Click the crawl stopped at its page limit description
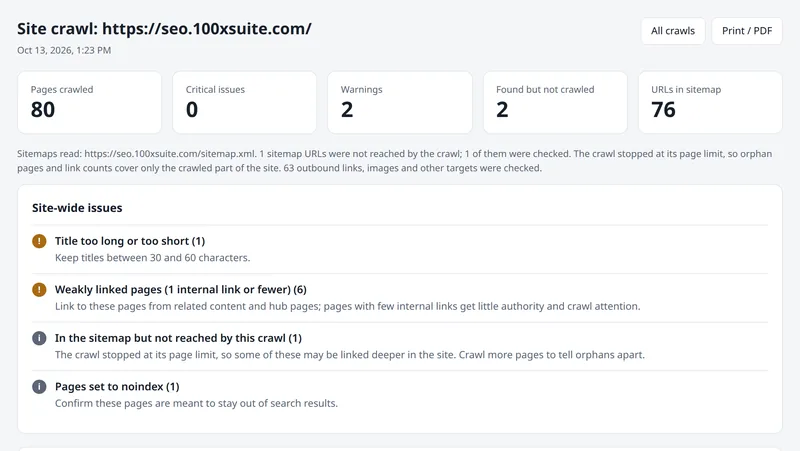Image resolution: width=800 pixels, height=451 pixels. 349,355
